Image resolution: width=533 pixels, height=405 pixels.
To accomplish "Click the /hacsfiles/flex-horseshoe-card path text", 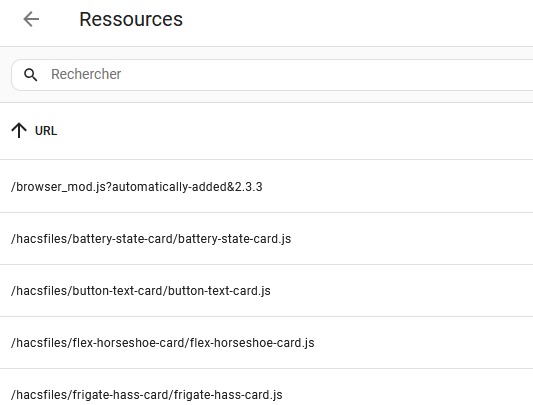I will click(99, 343).
